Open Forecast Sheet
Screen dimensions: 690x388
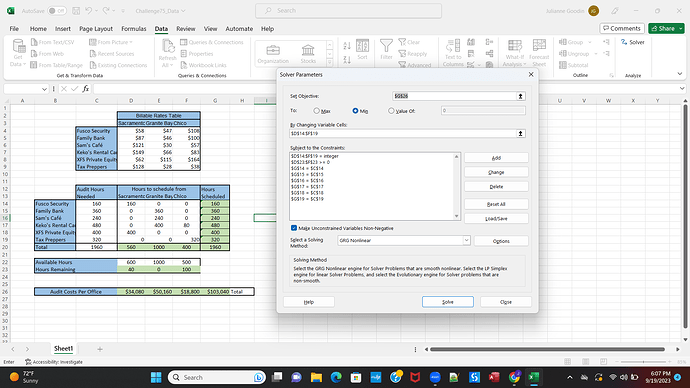coord(539,53)
